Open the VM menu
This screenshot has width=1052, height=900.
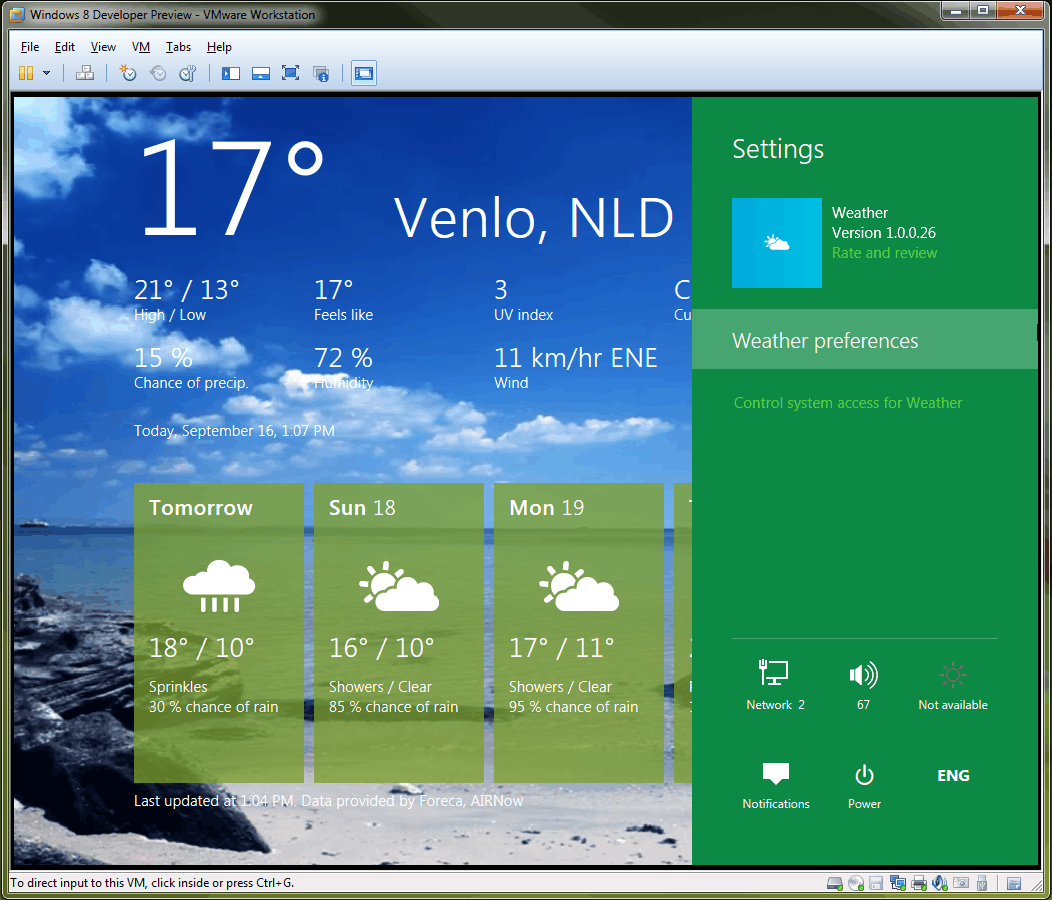point(141,47)
